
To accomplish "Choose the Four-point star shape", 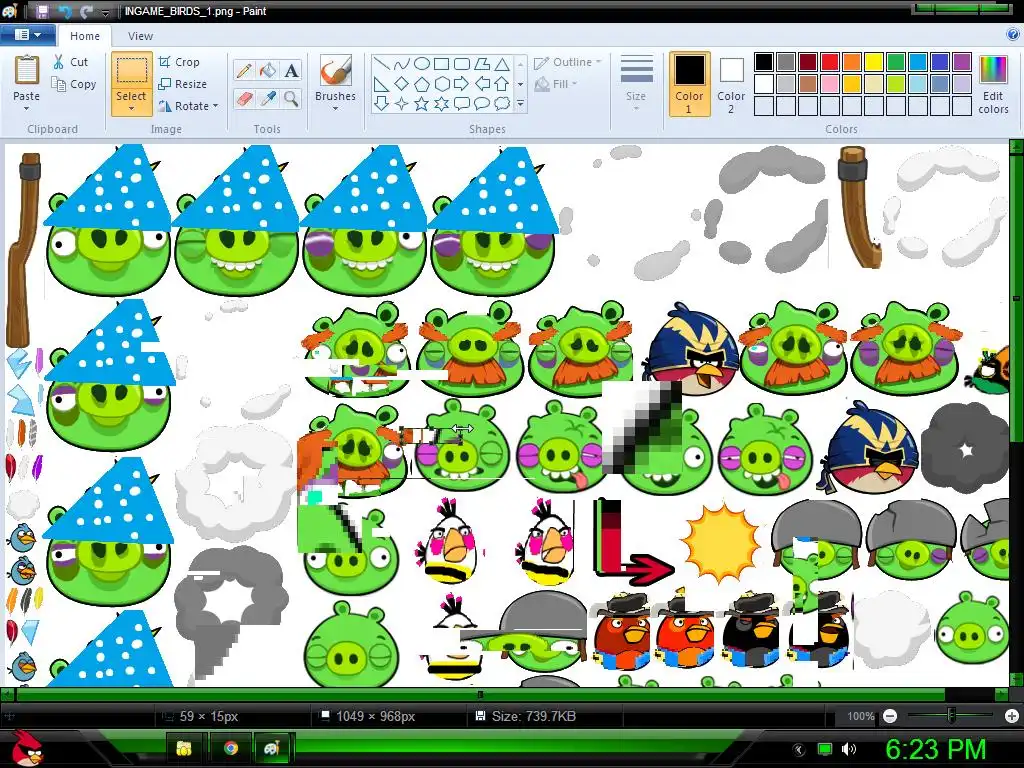I will 402,103.
